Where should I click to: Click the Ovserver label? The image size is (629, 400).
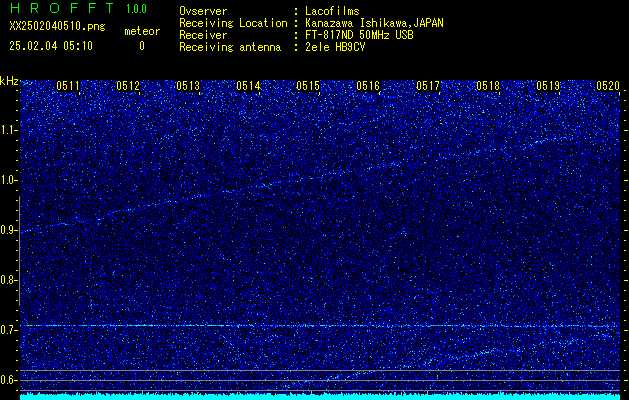point(203,11)
